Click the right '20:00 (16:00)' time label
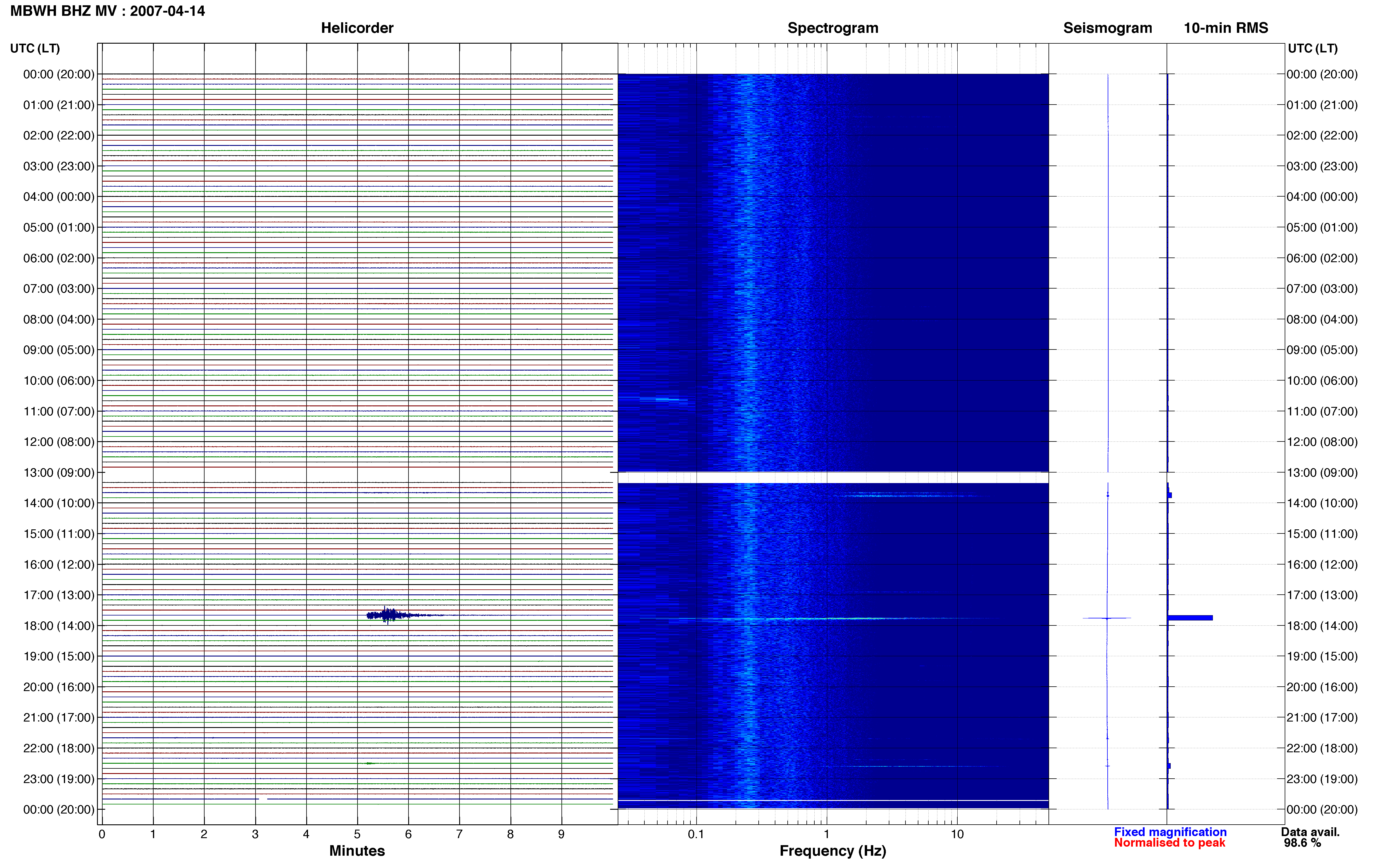 [x=1322, y=687]
